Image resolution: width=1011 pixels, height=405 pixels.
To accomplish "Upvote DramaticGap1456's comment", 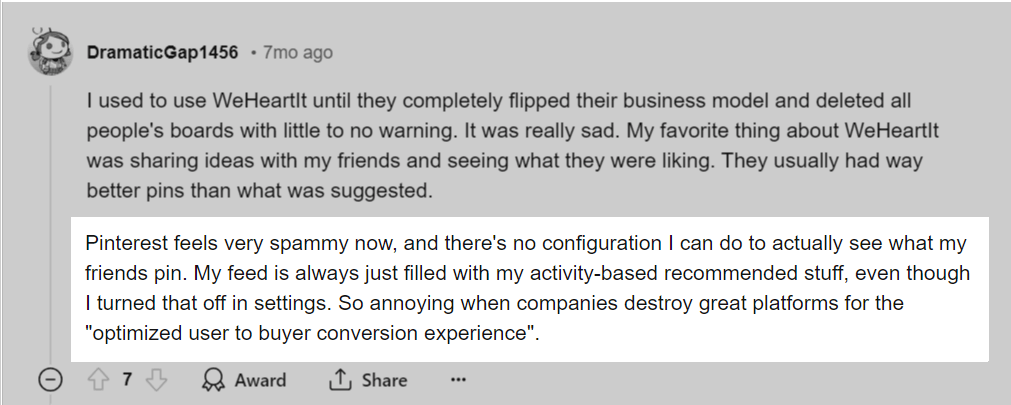I will (x=98, y=380).
